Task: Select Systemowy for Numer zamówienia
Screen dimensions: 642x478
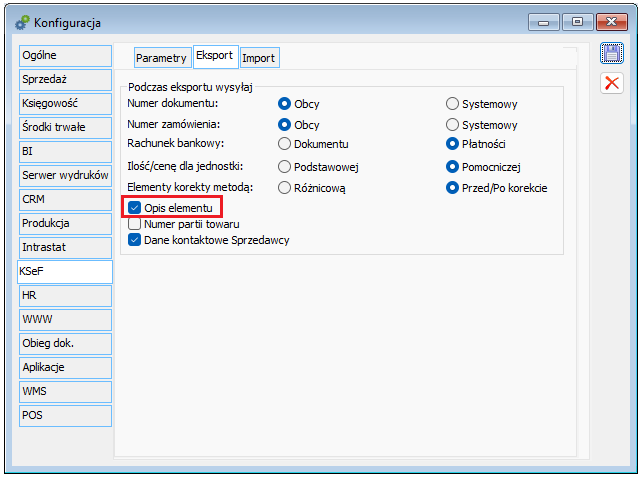Action: (453, 125)
